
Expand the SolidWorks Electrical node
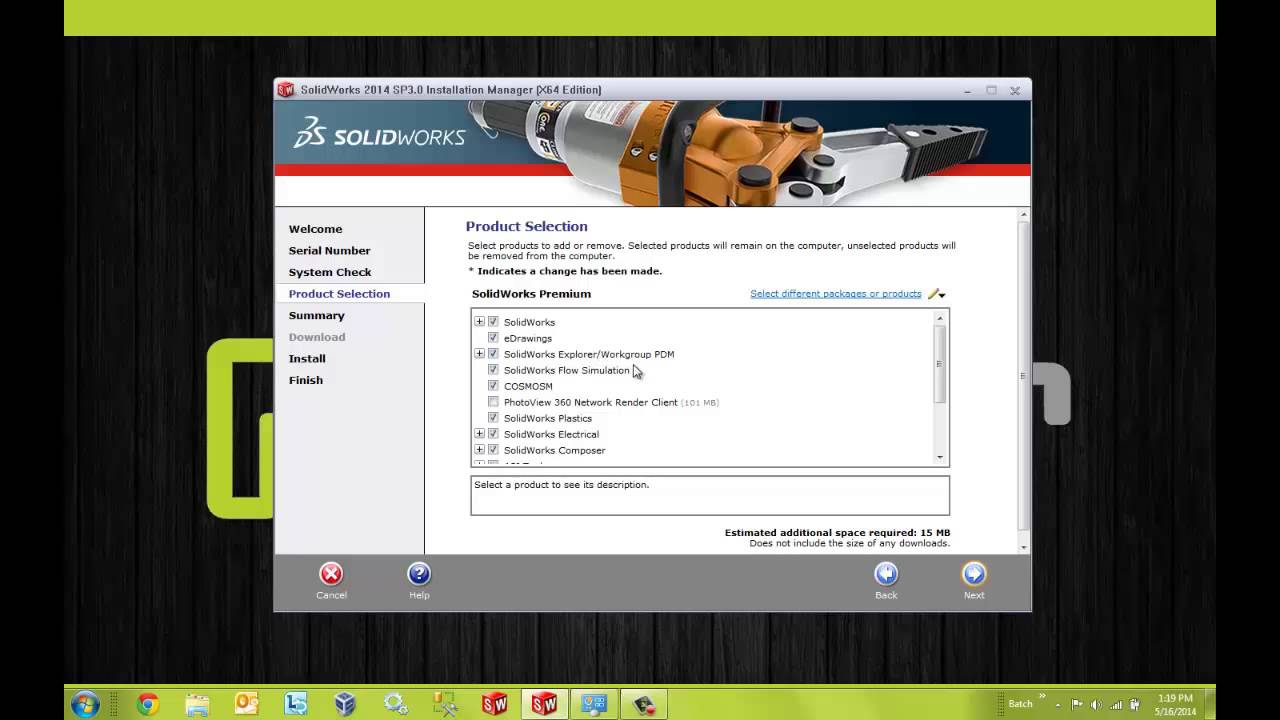pos(479,434)
